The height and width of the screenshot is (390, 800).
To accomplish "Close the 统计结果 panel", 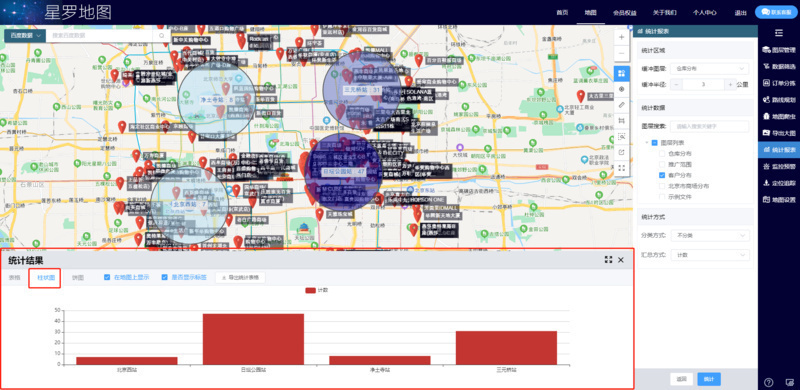I will 621,260.
